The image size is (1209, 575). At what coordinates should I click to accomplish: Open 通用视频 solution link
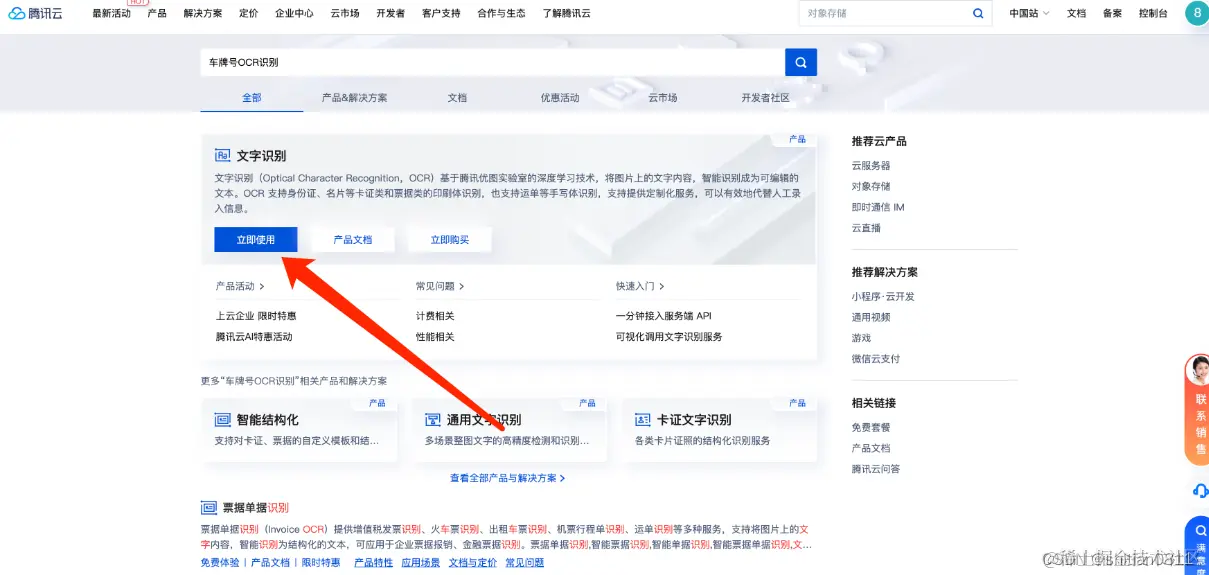tap(871, 317)
